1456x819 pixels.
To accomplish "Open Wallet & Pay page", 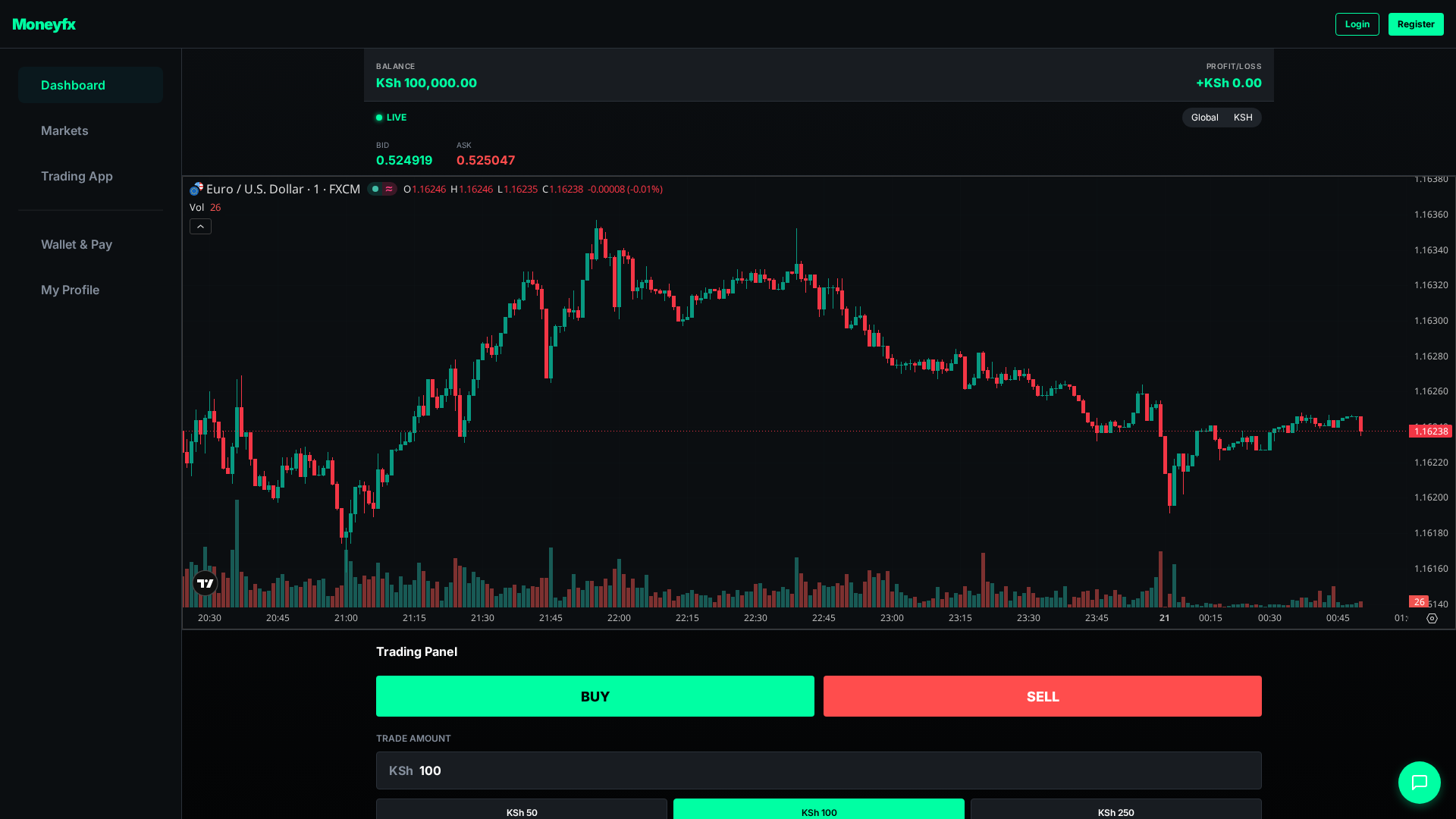I will tap(90, 244).
